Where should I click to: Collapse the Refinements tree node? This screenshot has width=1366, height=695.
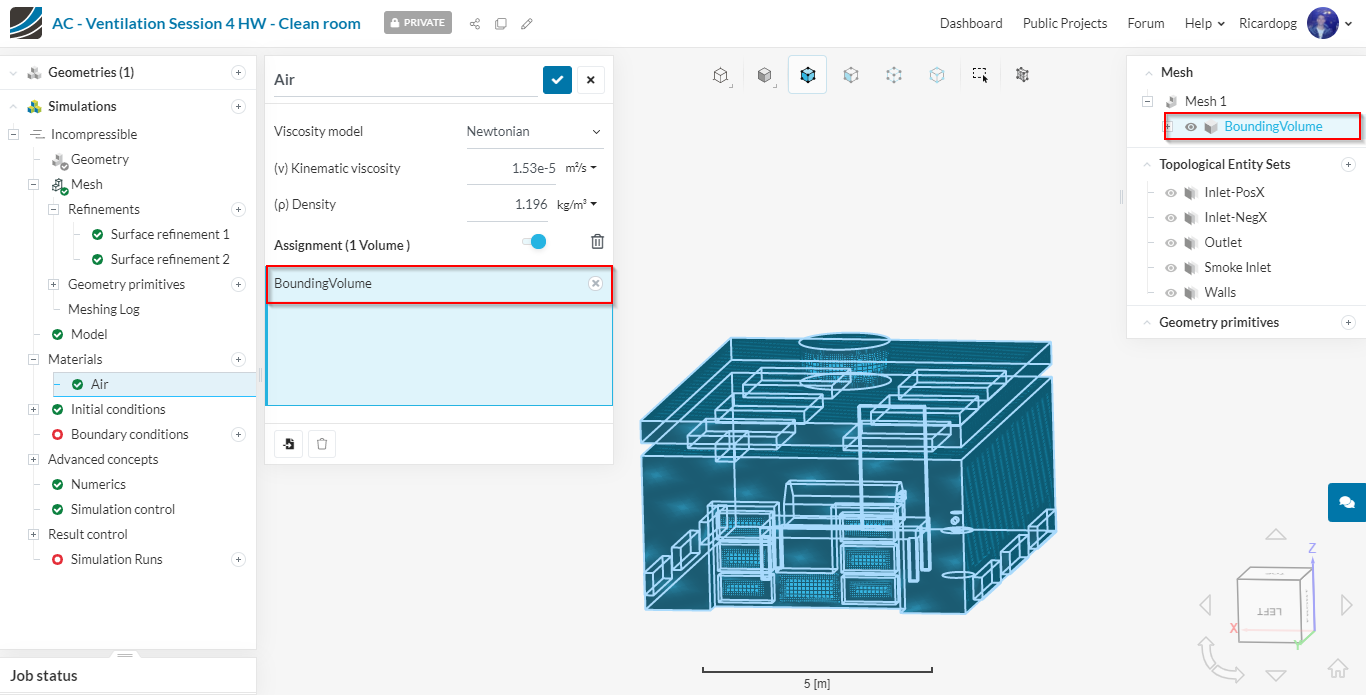click(x=54, y=210)
